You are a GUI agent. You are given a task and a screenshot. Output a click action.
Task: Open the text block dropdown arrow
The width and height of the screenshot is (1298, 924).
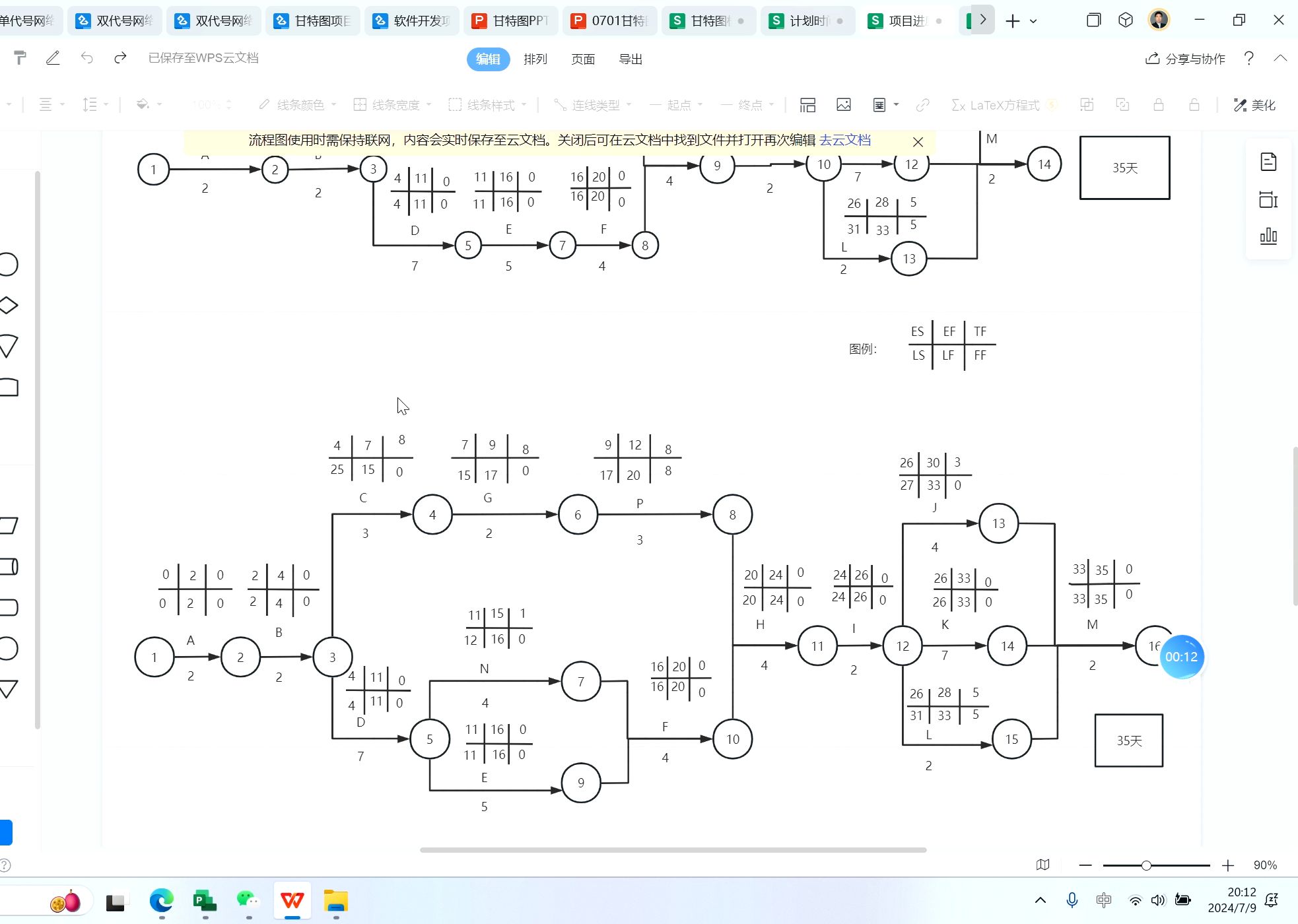[x=896, y=105]
